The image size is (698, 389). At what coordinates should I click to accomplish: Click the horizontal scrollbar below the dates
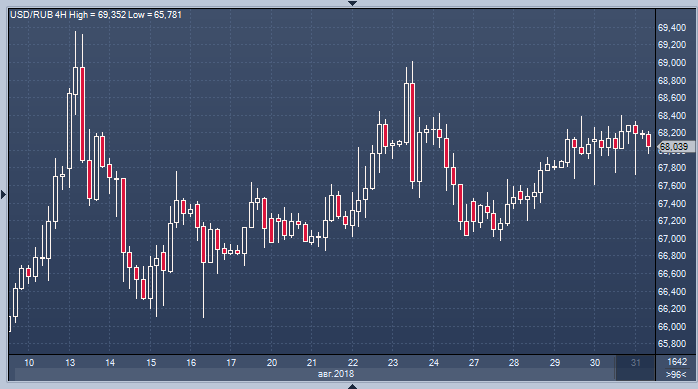(315, 374)
